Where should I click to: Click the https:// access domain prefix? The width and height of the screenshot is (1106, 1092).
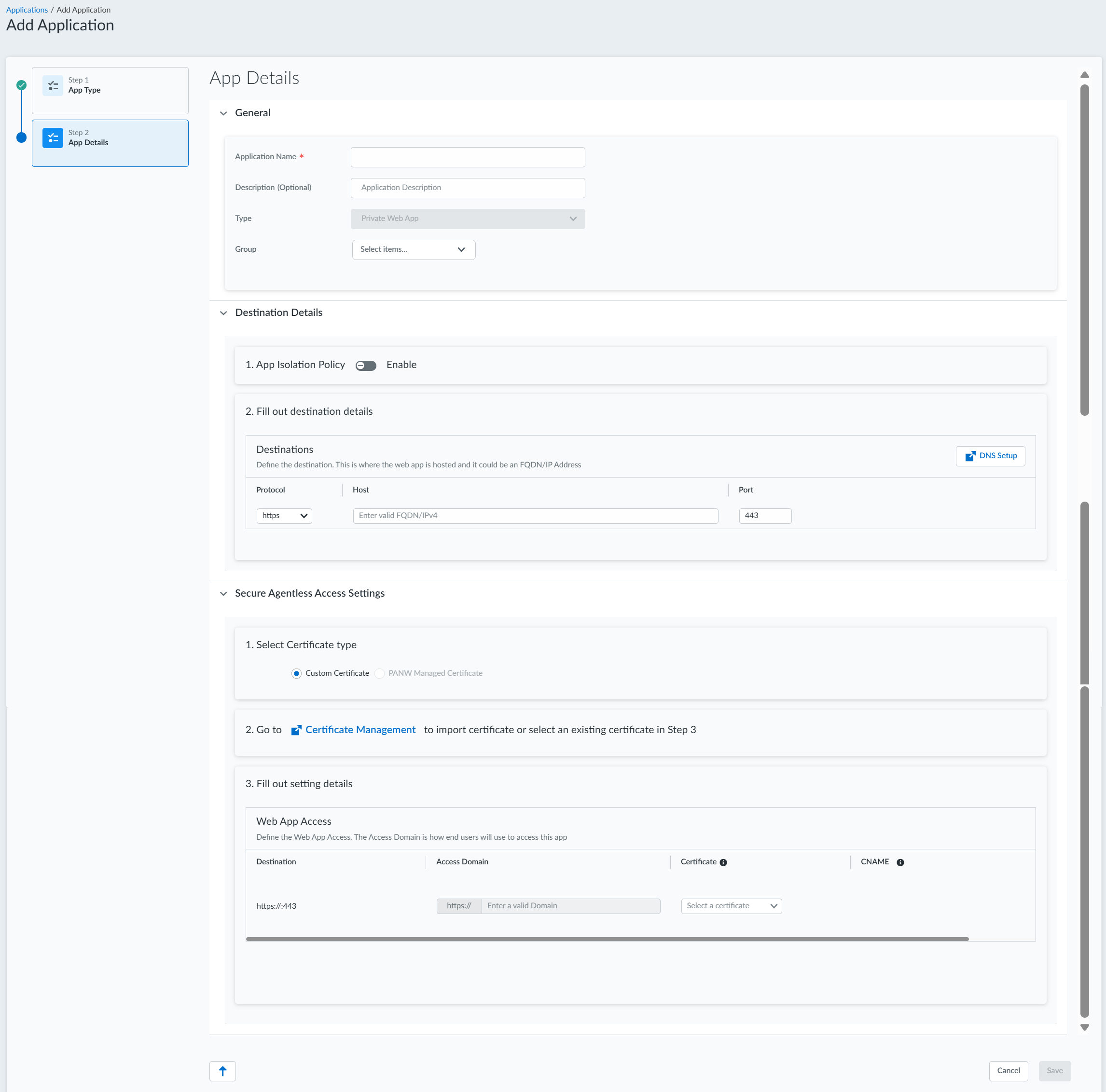[458, 906]
